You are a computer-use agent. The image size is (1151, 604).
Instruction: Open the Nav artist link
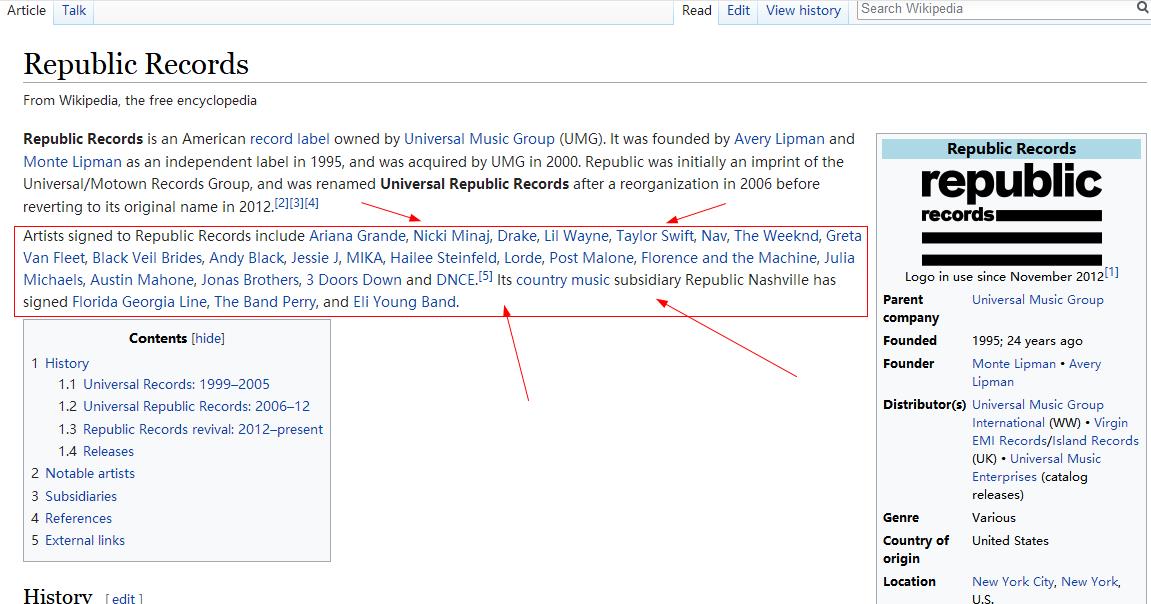[x=714, y=236]
